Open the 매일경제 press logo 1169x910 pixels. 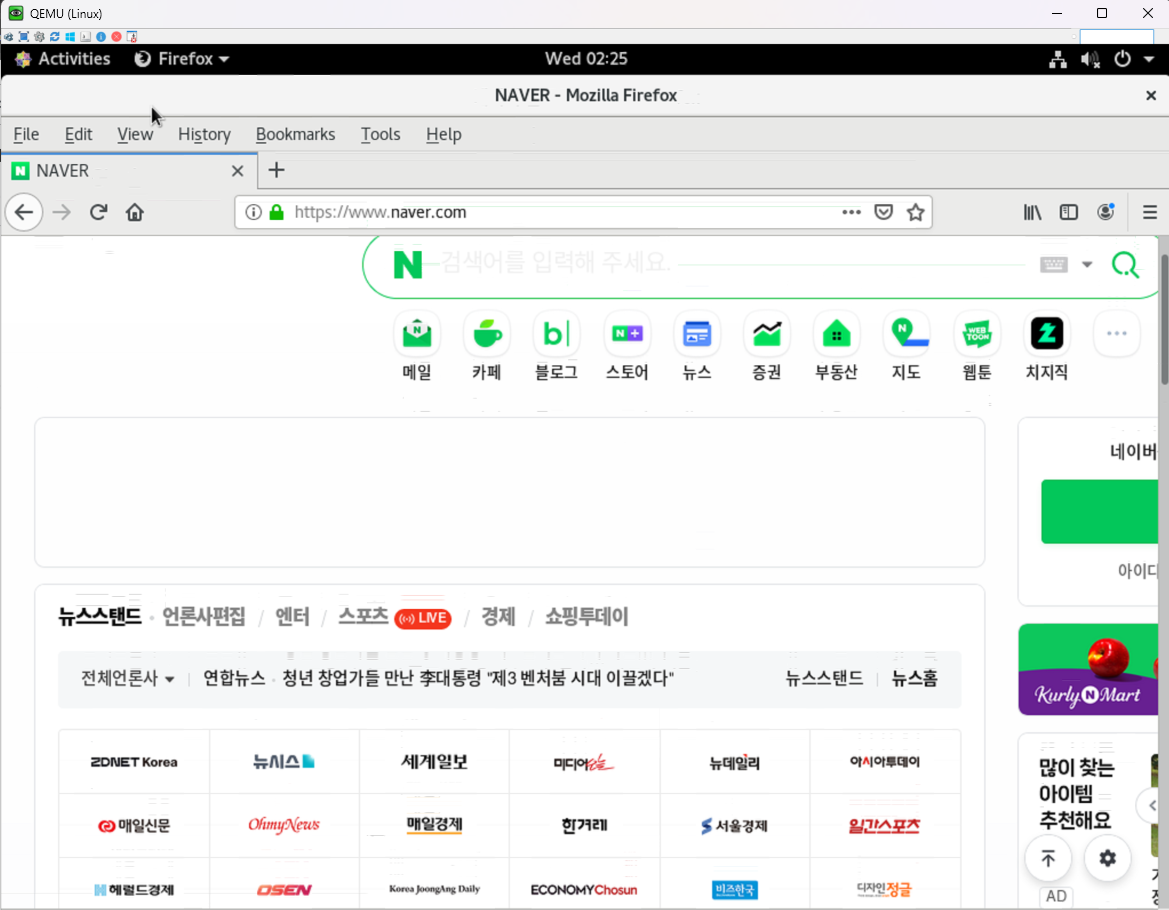435,825
